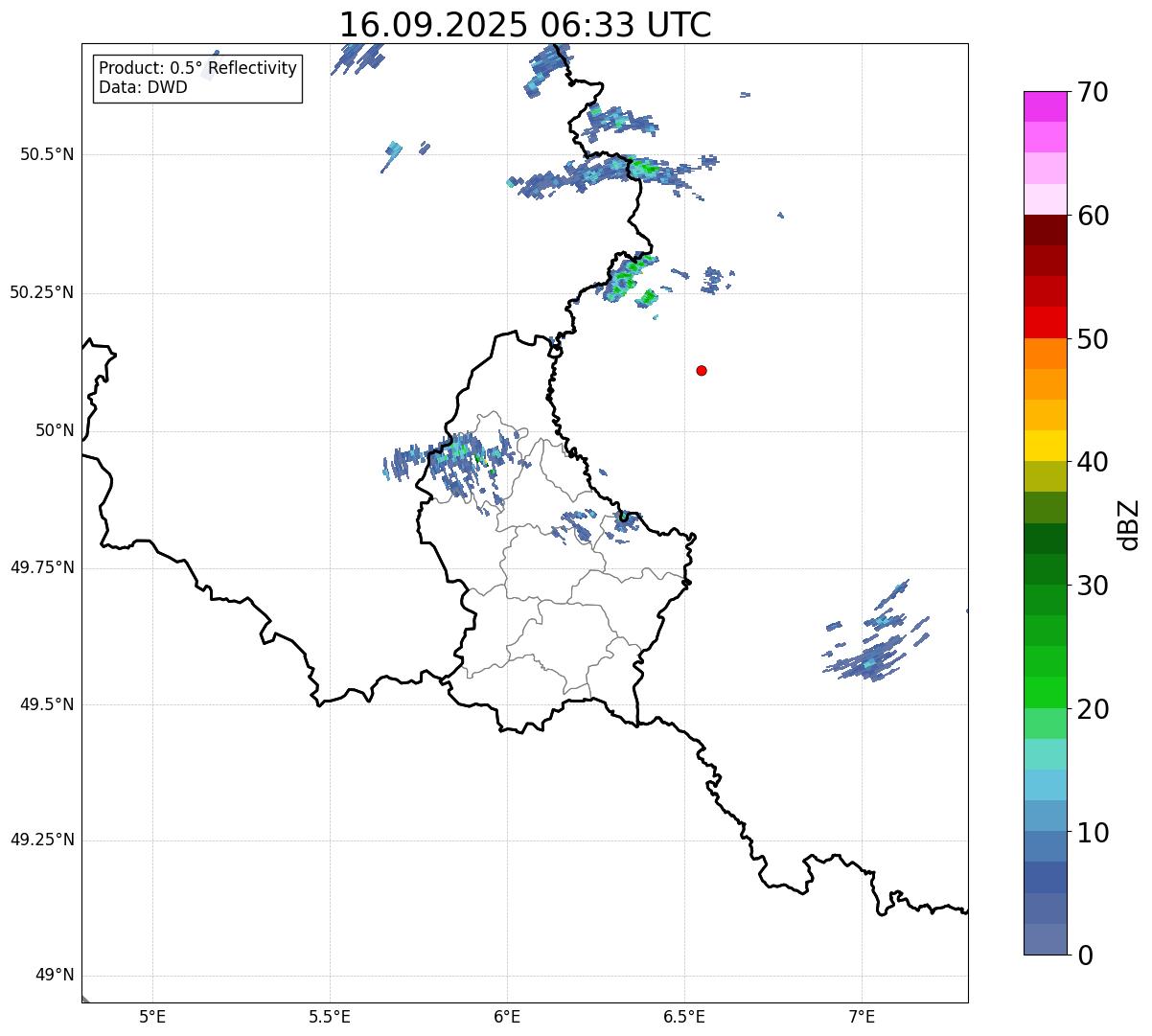Click the colorbar tick label 0
This screenshot has width=1152, height=1036.
coord(1085,955)
